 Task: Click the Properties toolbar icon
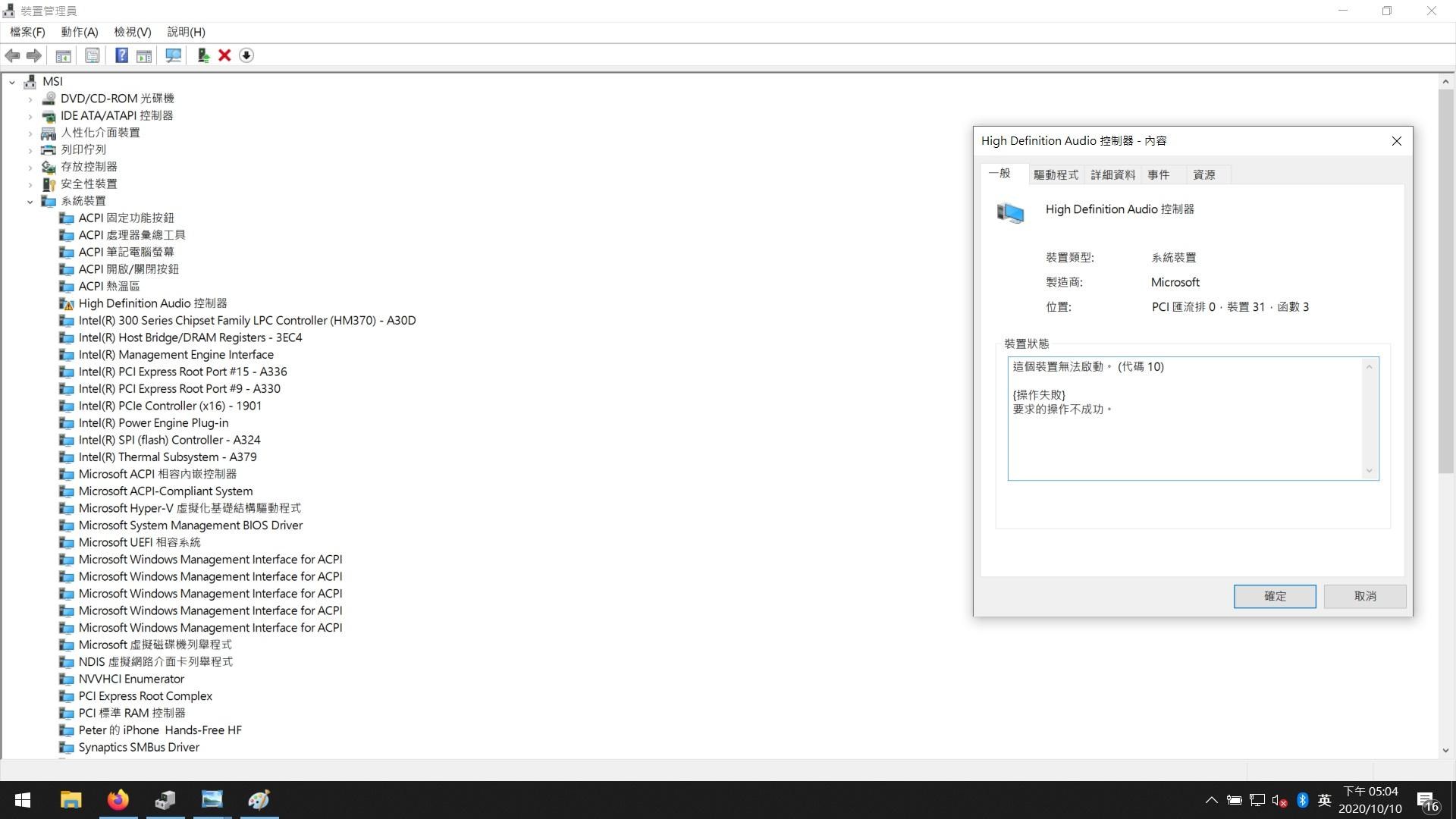click(92, 55)
